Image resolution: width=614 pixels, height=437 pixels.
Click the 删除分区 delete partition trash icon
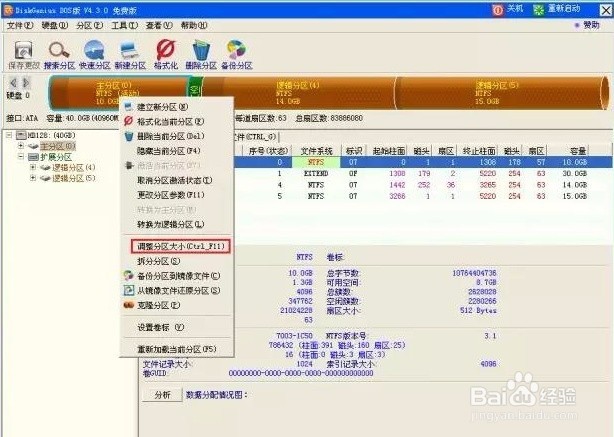coord(201,55)
